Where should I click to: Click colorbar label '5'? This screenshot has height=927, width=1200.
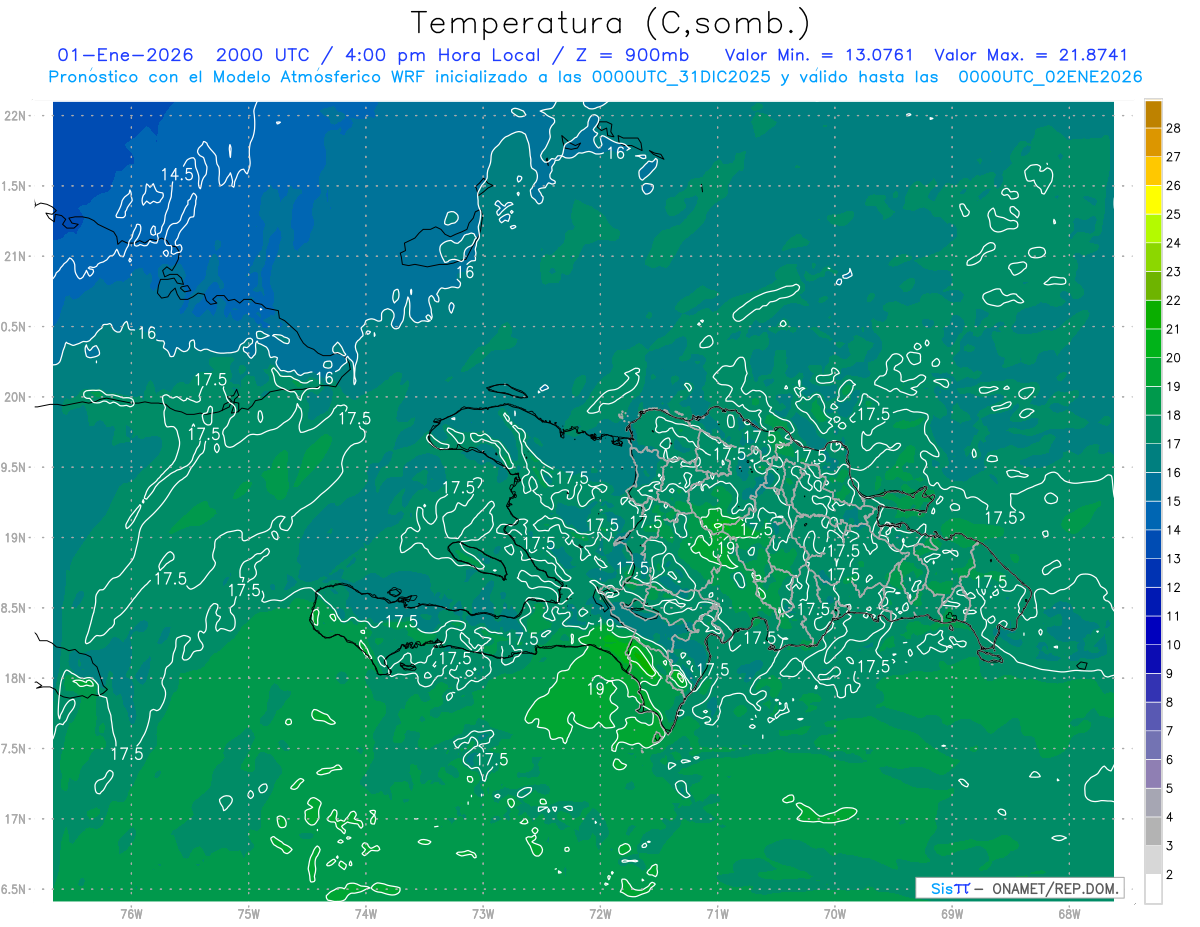click(x=1170, y=789)
